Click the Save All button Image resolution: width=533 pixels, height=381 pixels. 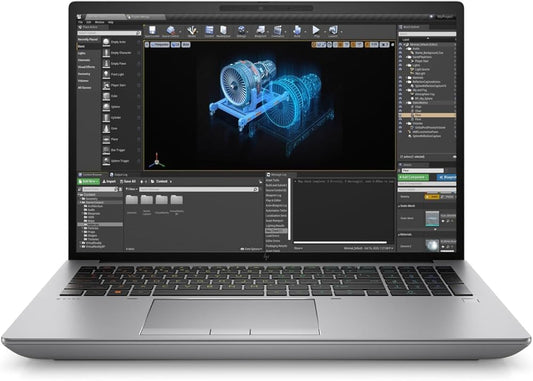[x=128, y=181]
